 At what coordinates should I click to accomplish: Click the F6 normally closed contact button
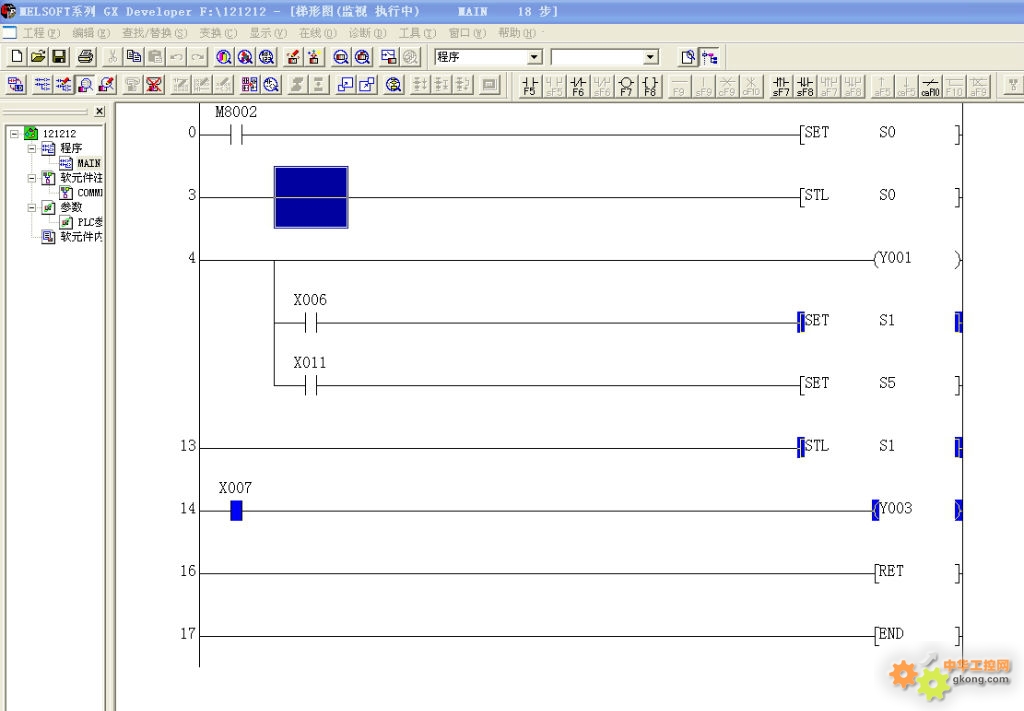coord(578,86)
